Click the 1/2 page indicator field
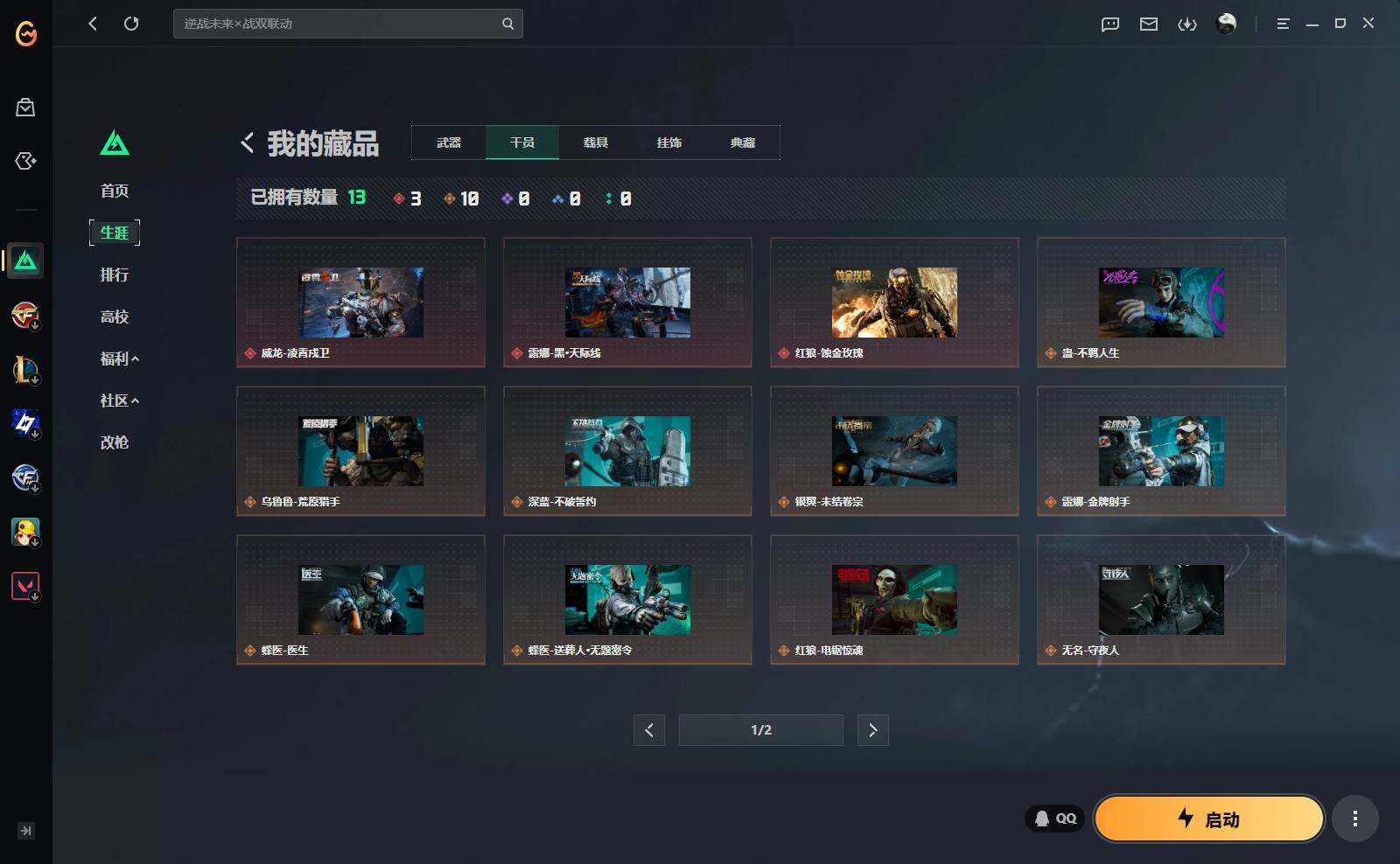Image resolution: width=1400 pixels, height=864 pixels. (x=761, y=730)
